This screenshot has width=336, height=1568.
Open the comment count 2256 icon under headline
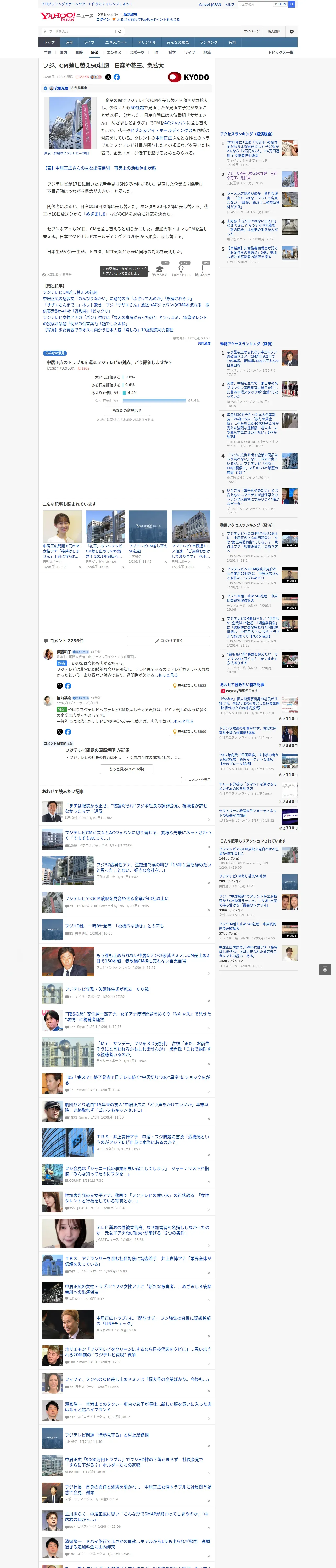(82, 77)
